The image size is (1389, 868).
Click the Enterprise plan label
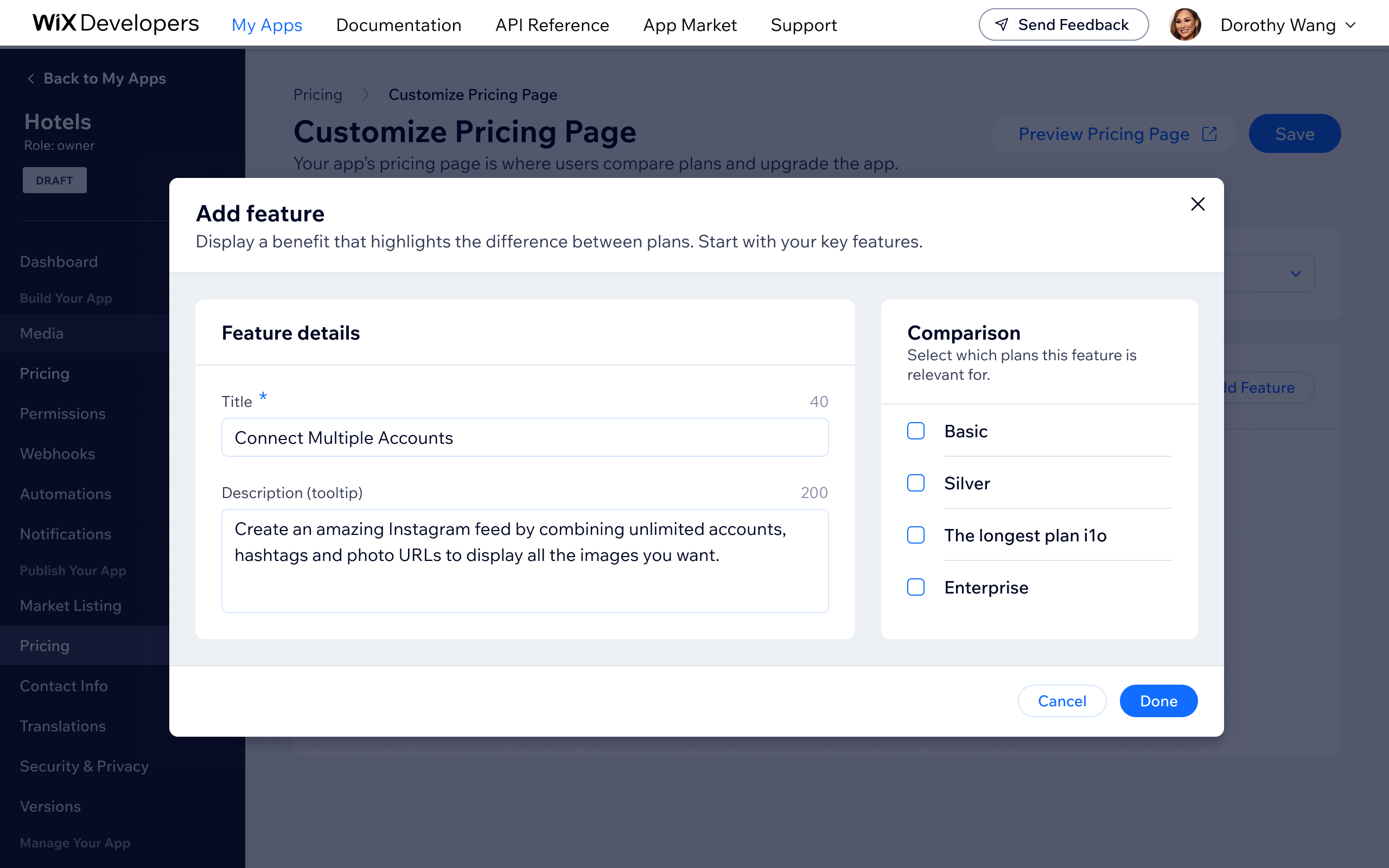(986, 588)
